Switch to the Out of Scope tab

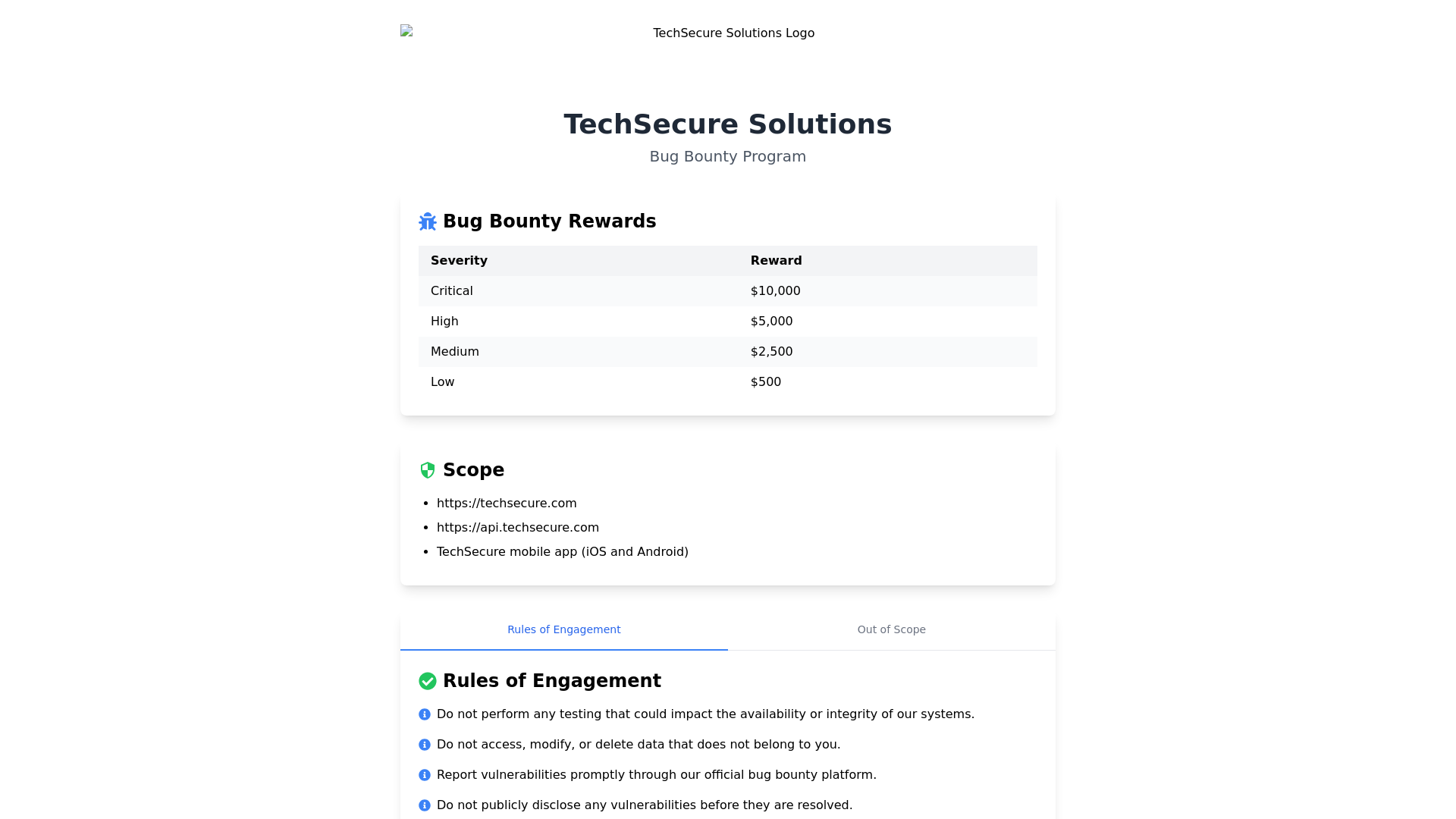point(891,629)
